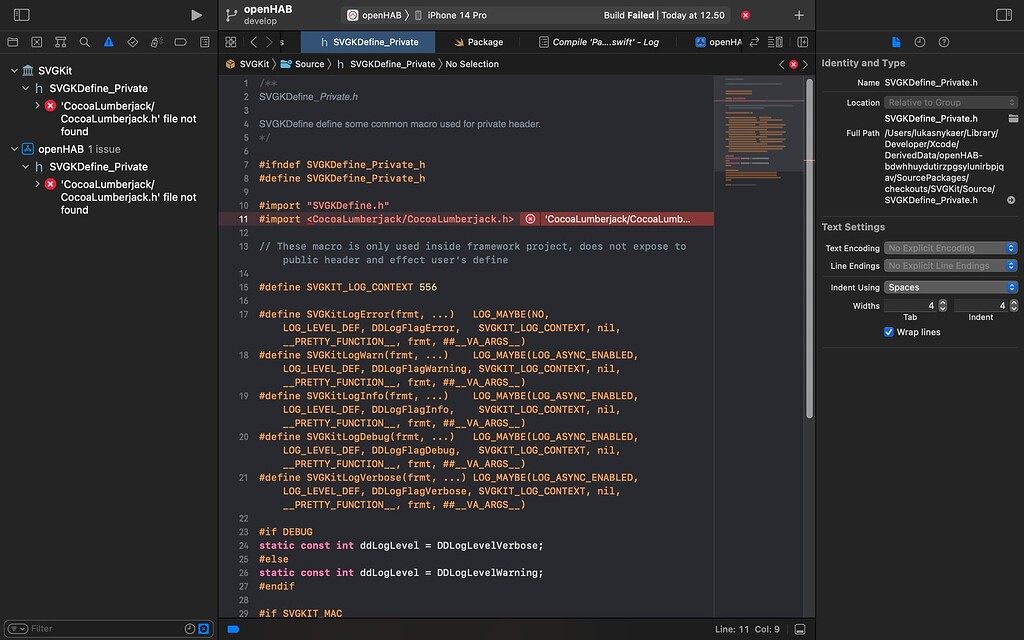Switch to the Package tab
The image size is (1024, 640).
click(487, 41)
